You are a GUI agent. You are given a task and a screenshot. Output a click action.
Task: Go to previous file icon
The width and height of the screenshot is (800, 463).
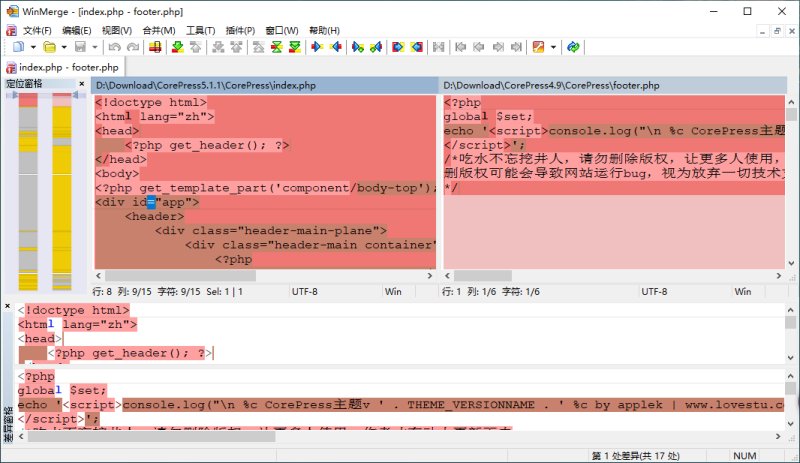(479, 47)
